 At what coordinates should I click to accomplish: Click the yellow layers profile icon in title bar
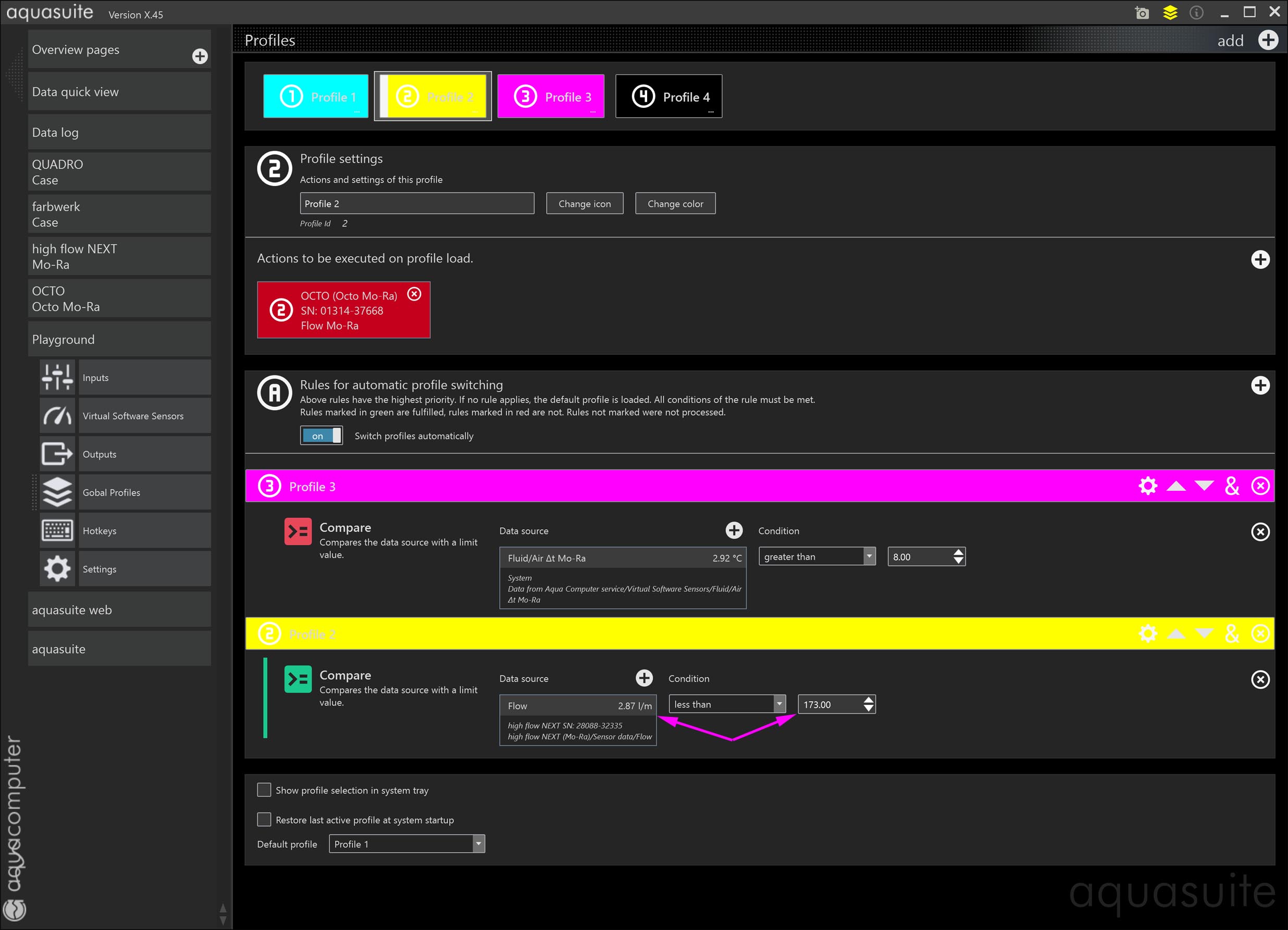pos(1170,13)
